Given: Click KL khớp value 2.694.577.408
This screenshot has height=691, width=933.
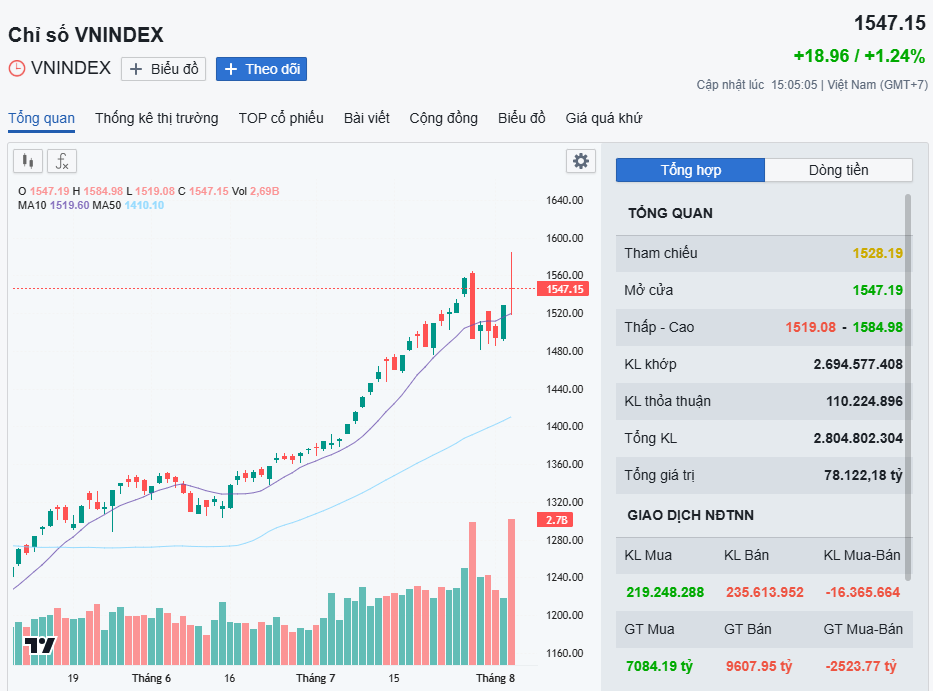Looking at the screenshot, I should click(858, 364).
